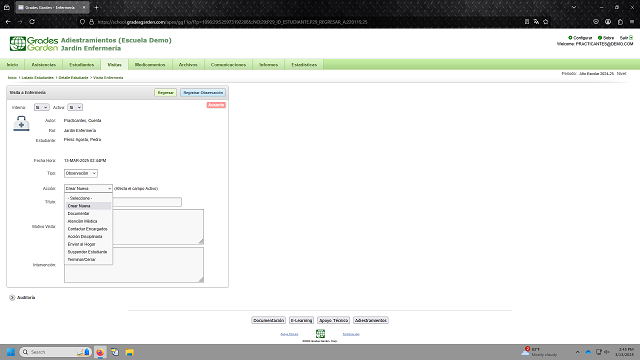640x360 pixels.
Task: Go to the Estudiantes tab
Action: tap(82, 64)
